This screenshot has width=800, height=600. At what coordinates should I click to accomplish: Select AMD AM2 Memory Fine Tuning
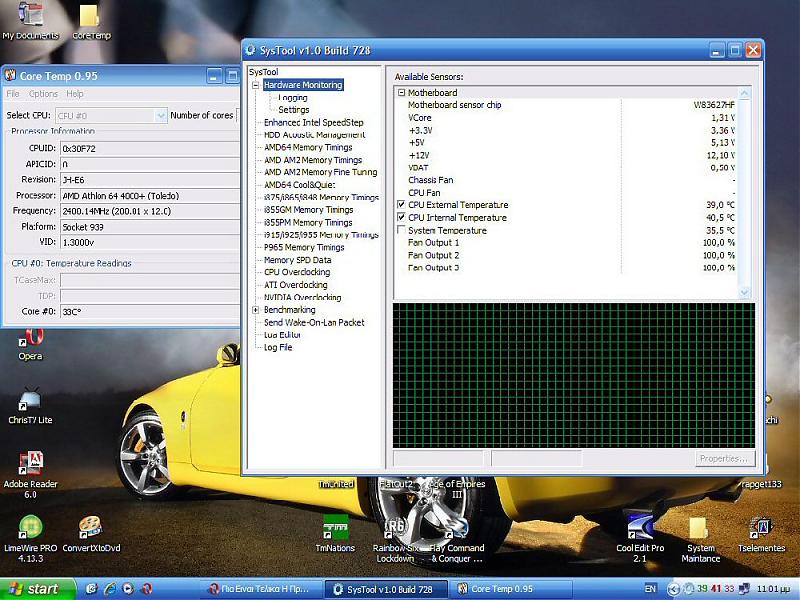(x=320, y=172)
